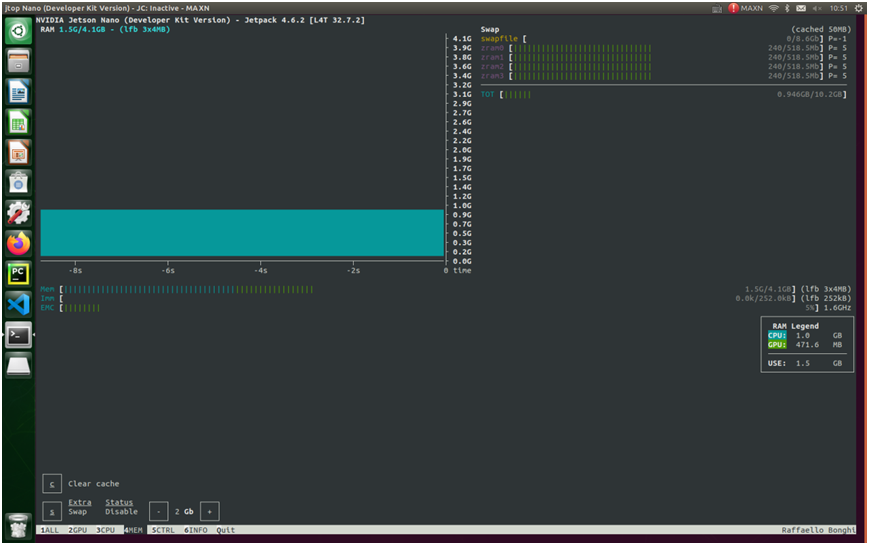Click the MAXN power mode alert indicator
The image size is (869, 545).
click(745, 8)
